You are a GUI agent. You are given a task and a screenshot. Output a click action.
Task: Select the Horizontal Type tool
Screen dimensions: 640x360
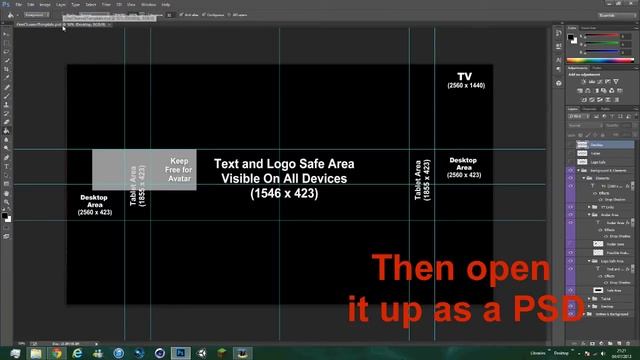6,166
